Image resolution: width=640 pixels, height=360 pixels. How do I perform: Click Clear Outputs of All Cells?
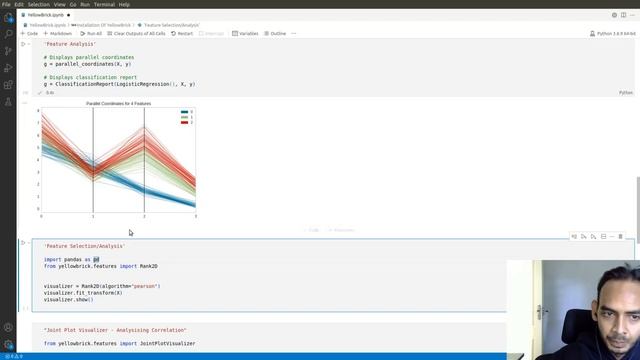click(136, 33)
